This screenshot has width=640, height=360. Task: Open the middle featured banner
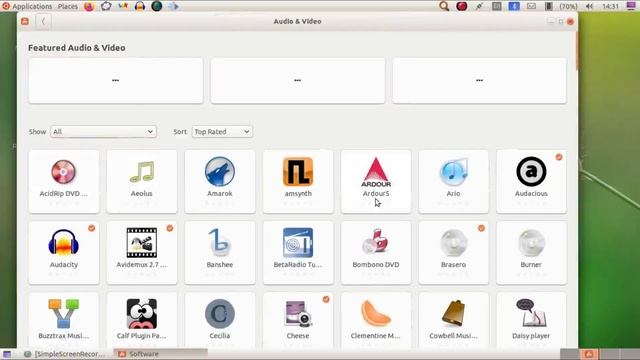(x=298, y=80)
